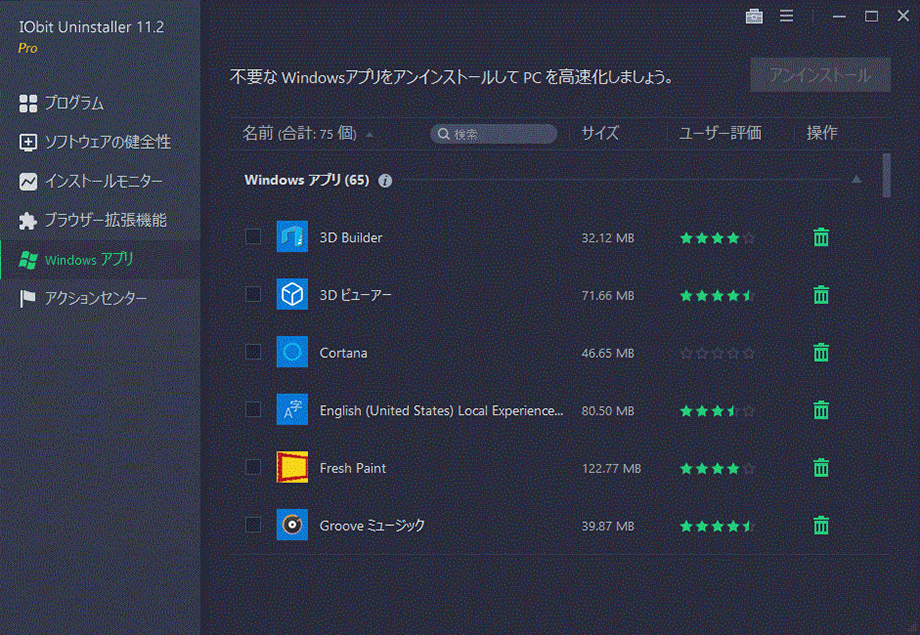
Task: Uninstall Groove ミュージック with its trash icon
Action: [821, 525]
